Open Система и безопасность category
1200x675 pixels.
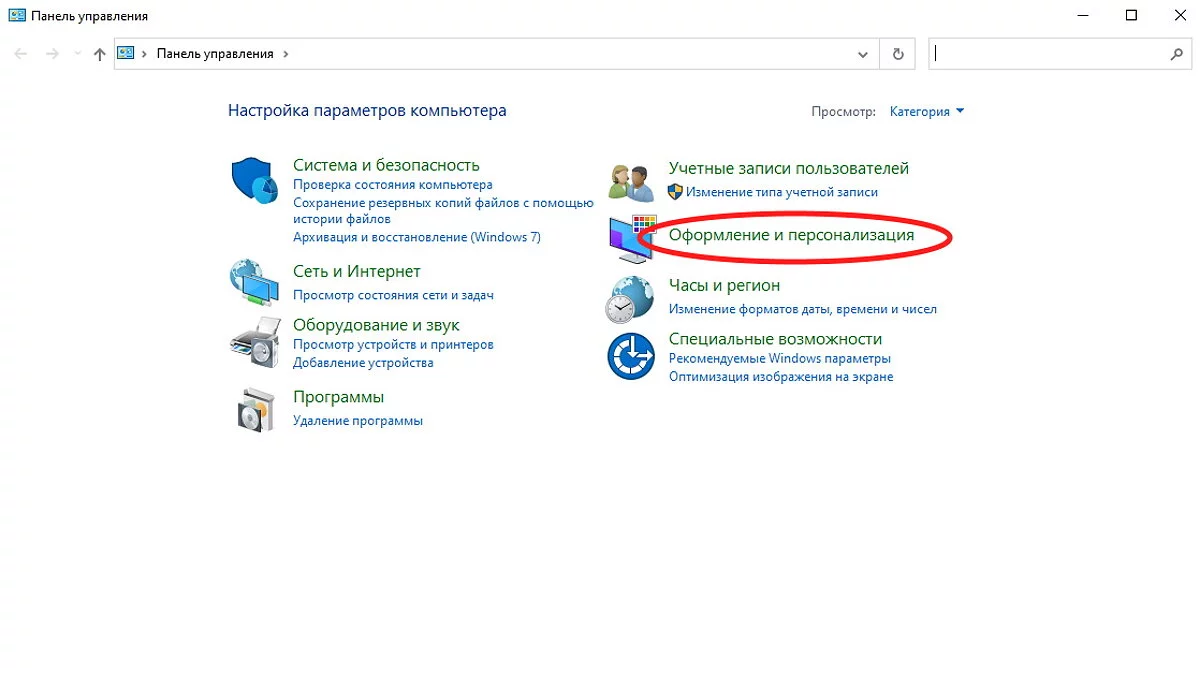[386, 165]
